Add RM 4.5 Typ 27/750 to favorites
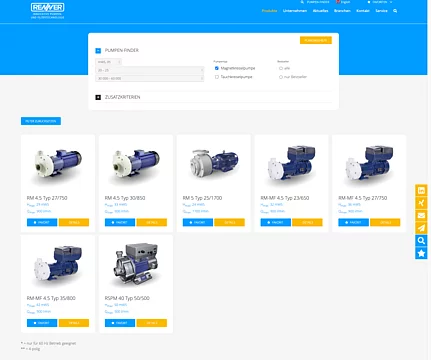This screenshot has width=431, height=360. click(42, 222)
